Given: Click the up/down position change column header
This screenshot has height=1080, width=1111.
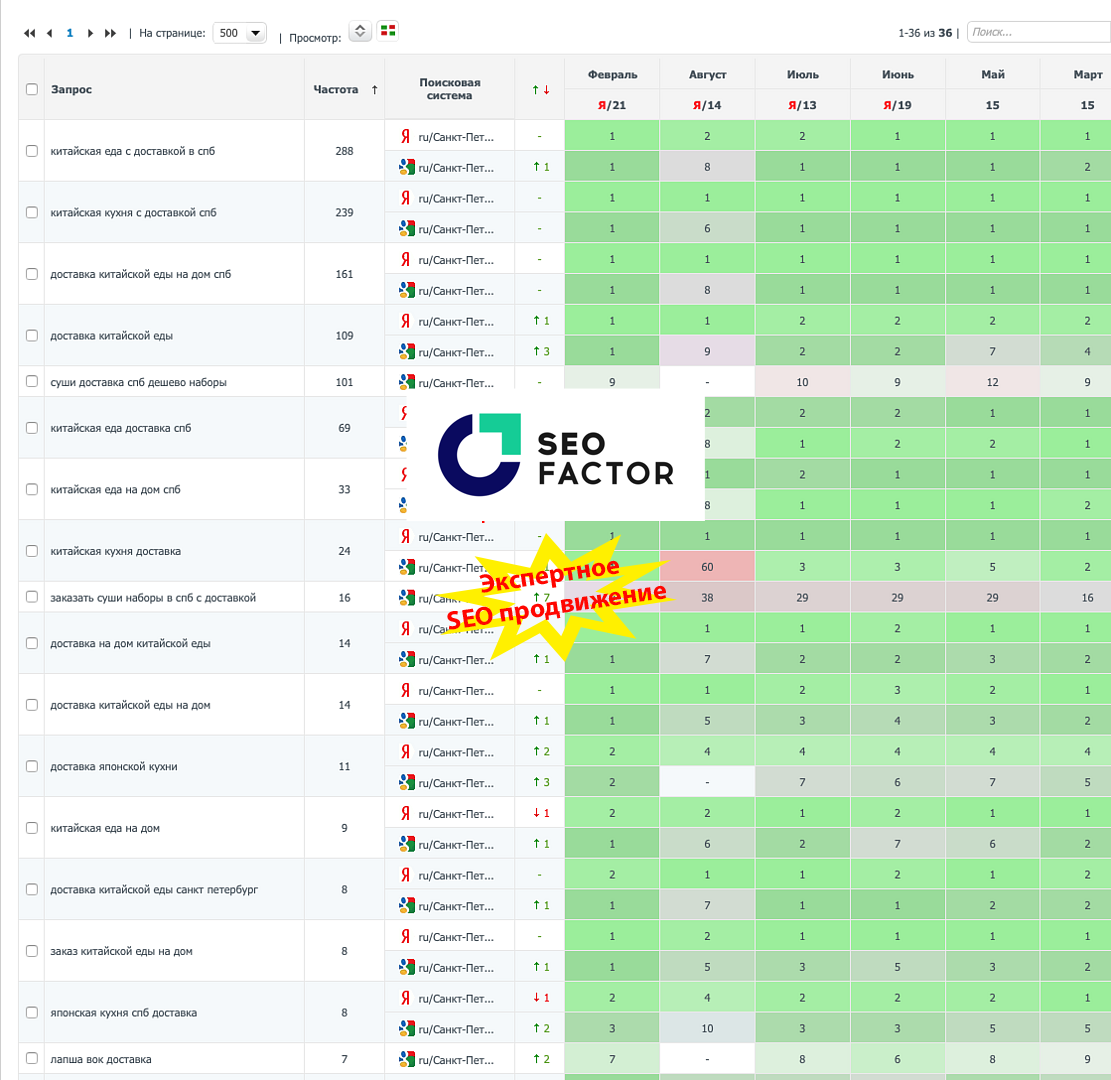Looking at the screenshot, I should (x=541, y=89).
